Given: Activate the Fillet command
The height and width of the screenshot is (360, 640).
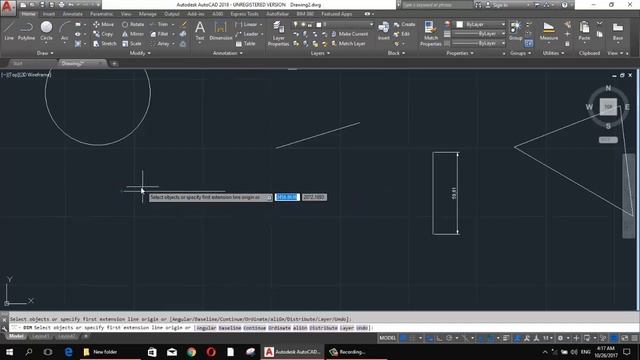Looking at the screenshot, I should pyautogui.click(x=159, y=34).
